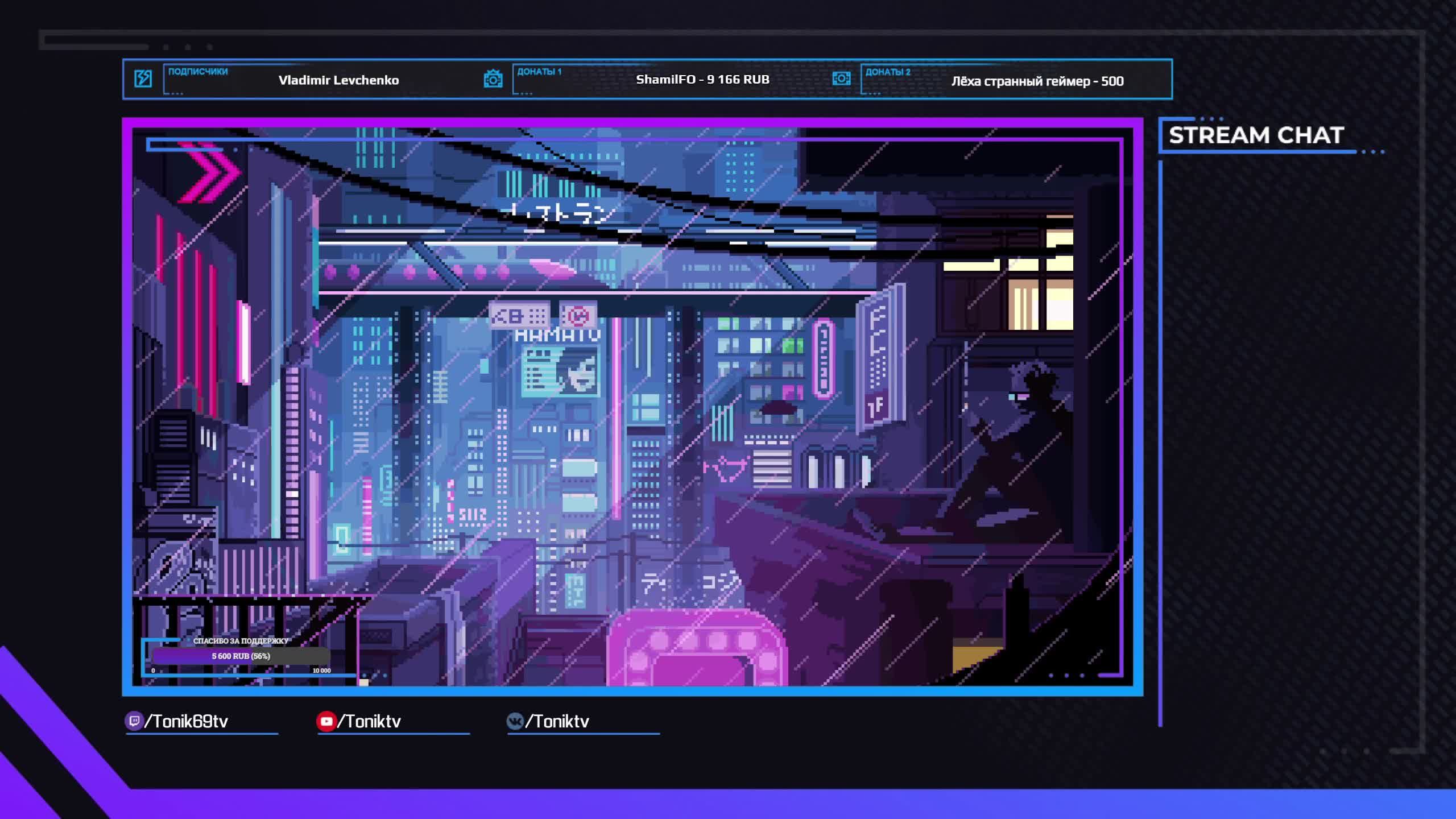Image resolution: width=1456 pixels, height=819 pixels.
Task: Click the VK logo icon
Action: 515,721
